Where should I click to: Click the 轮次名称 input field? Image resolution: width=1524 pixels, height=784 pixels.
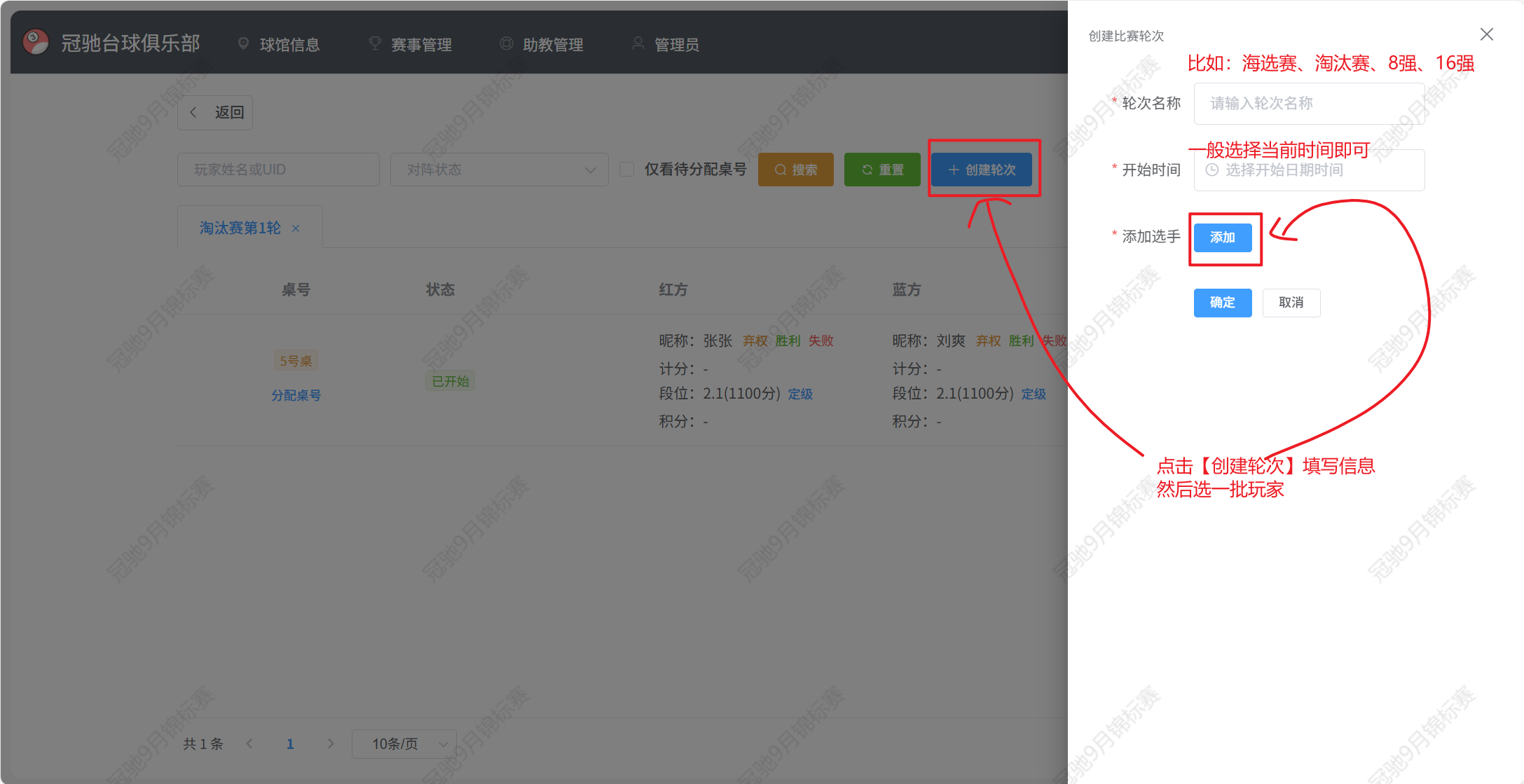click(1308, 104)
